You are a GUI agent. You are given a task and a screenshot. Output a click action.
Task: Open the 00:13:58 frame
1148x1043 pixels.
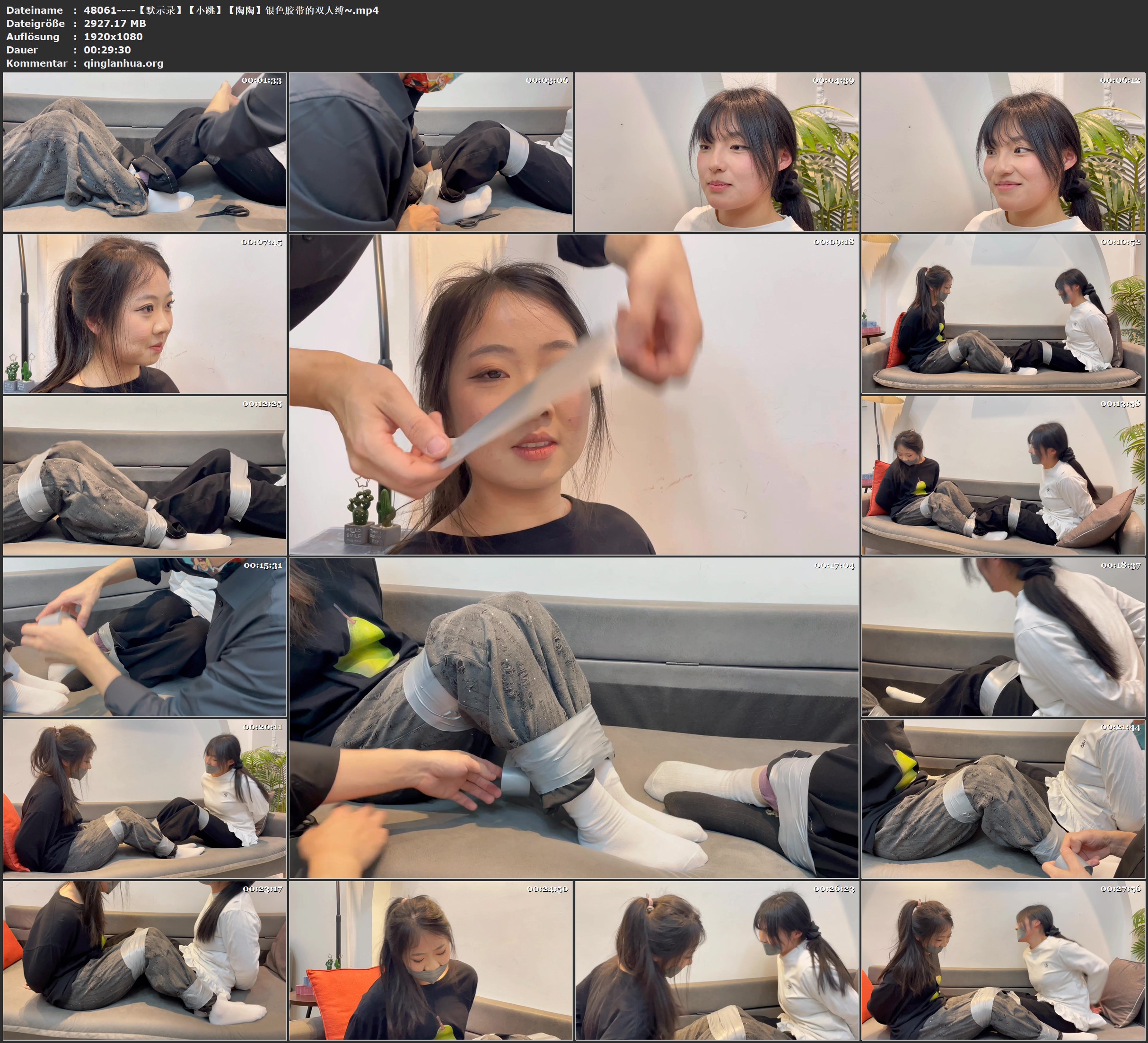1003,475
